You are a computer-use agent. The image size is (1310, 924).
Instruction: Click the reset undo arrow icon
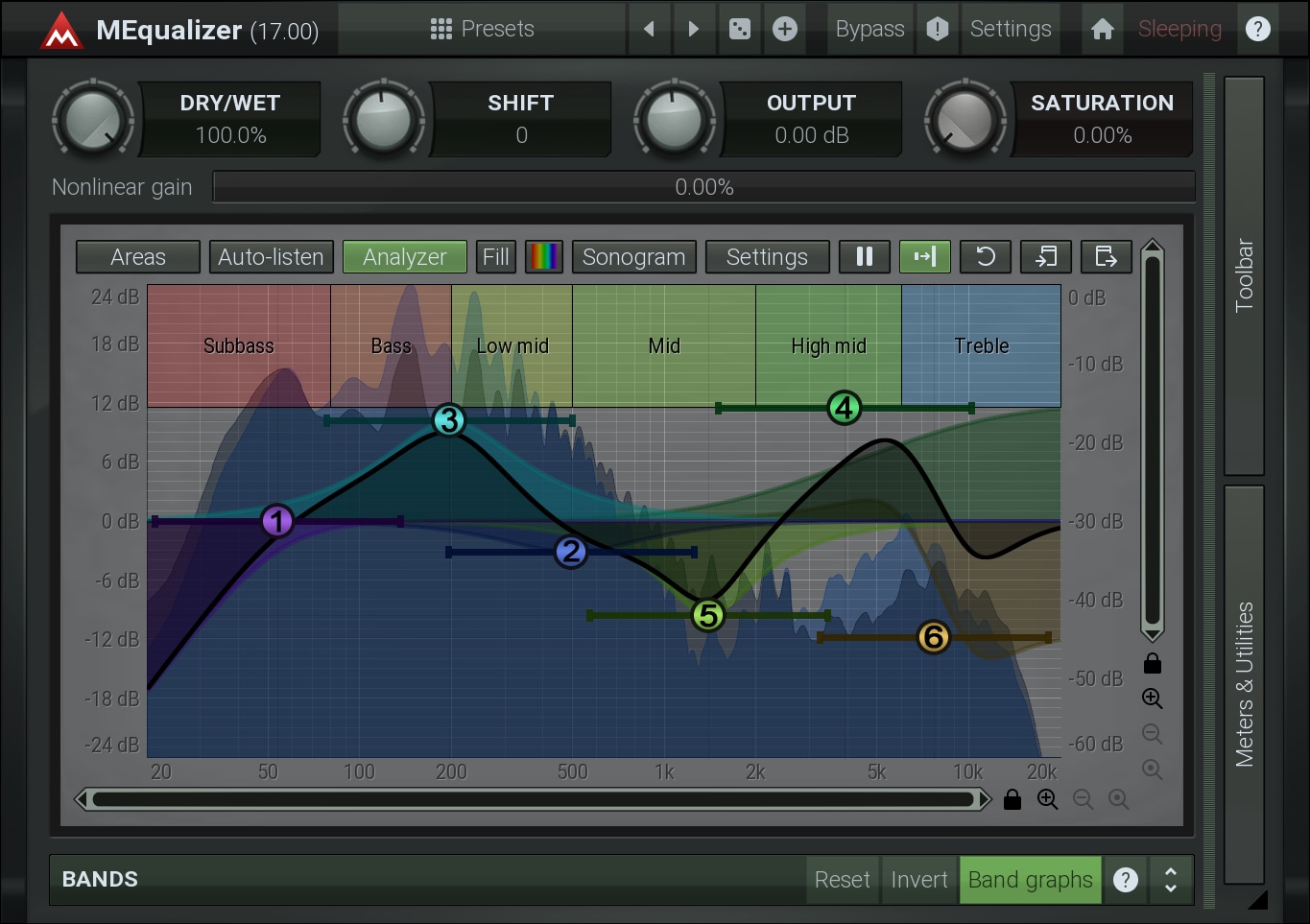[x=986, y=257]
